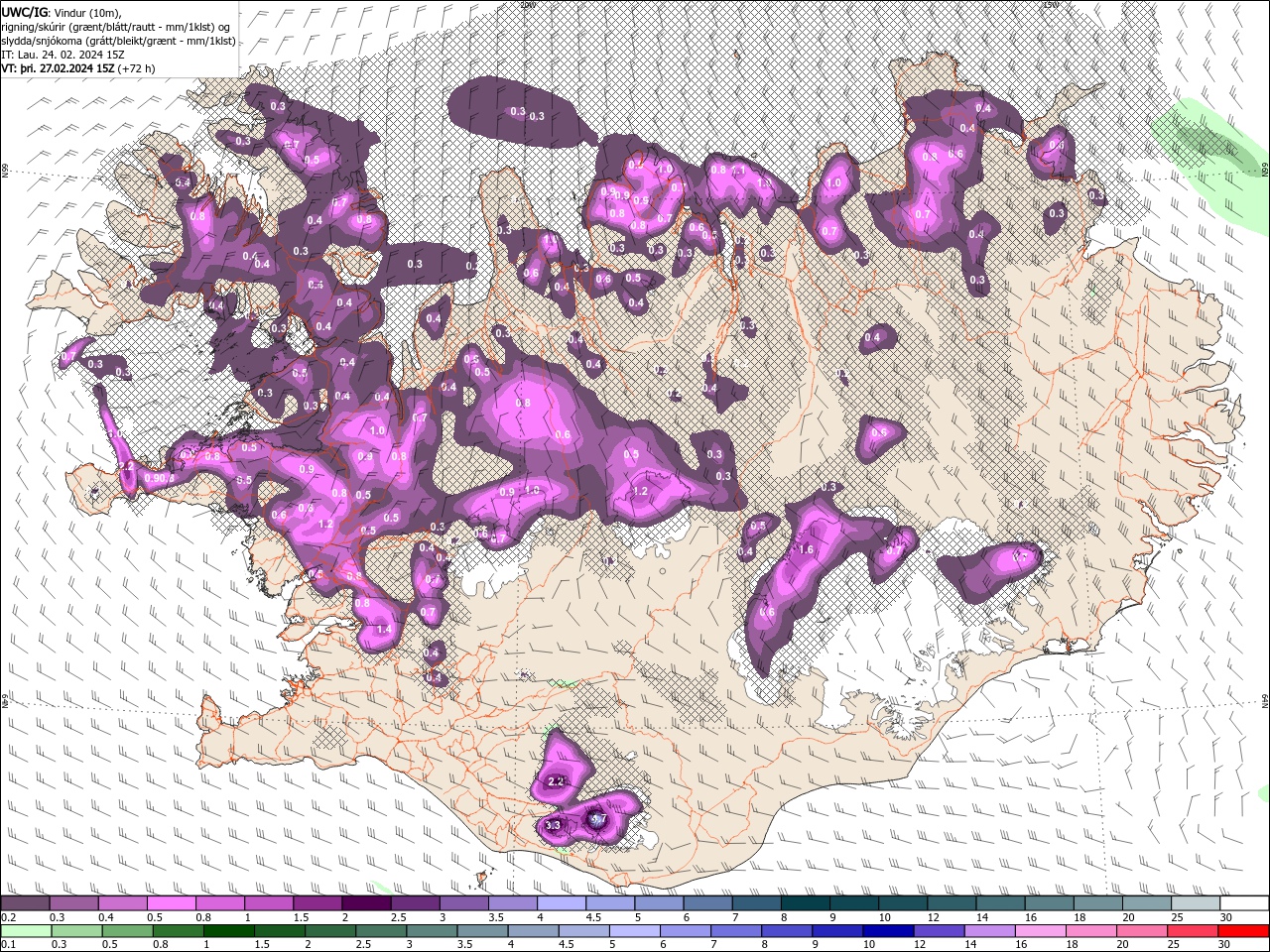1270x952 pixels.
Task: Select the rain swatch between 0.1 and 0.3
Action: click(x=25, y=931)
